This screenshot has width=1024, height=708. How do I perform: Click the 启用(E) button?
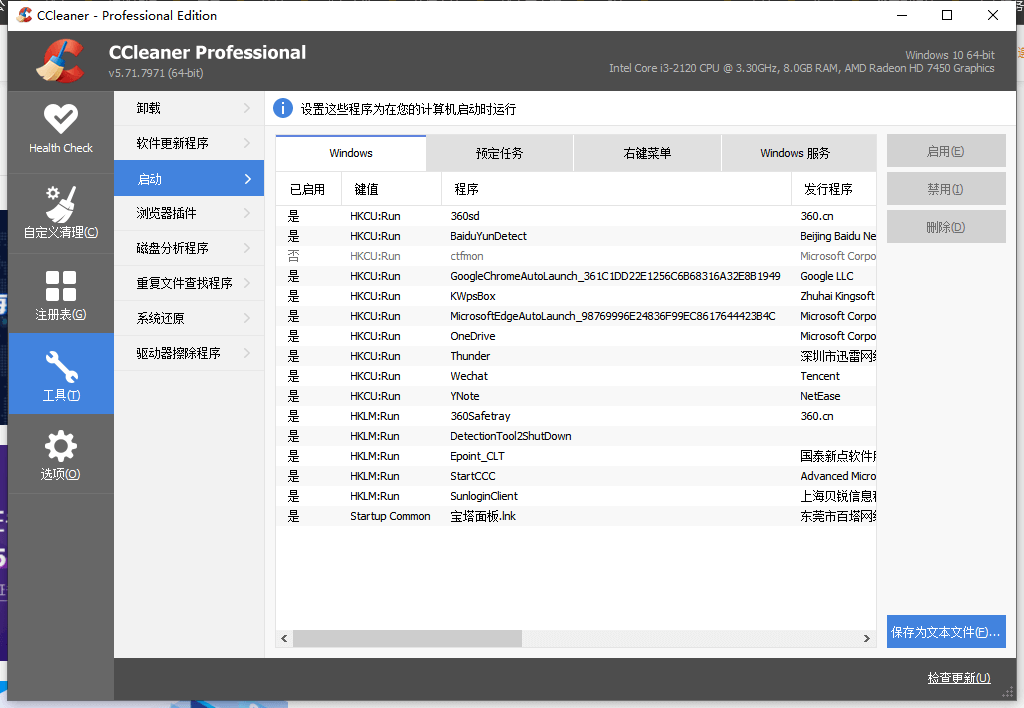[945, 150]
